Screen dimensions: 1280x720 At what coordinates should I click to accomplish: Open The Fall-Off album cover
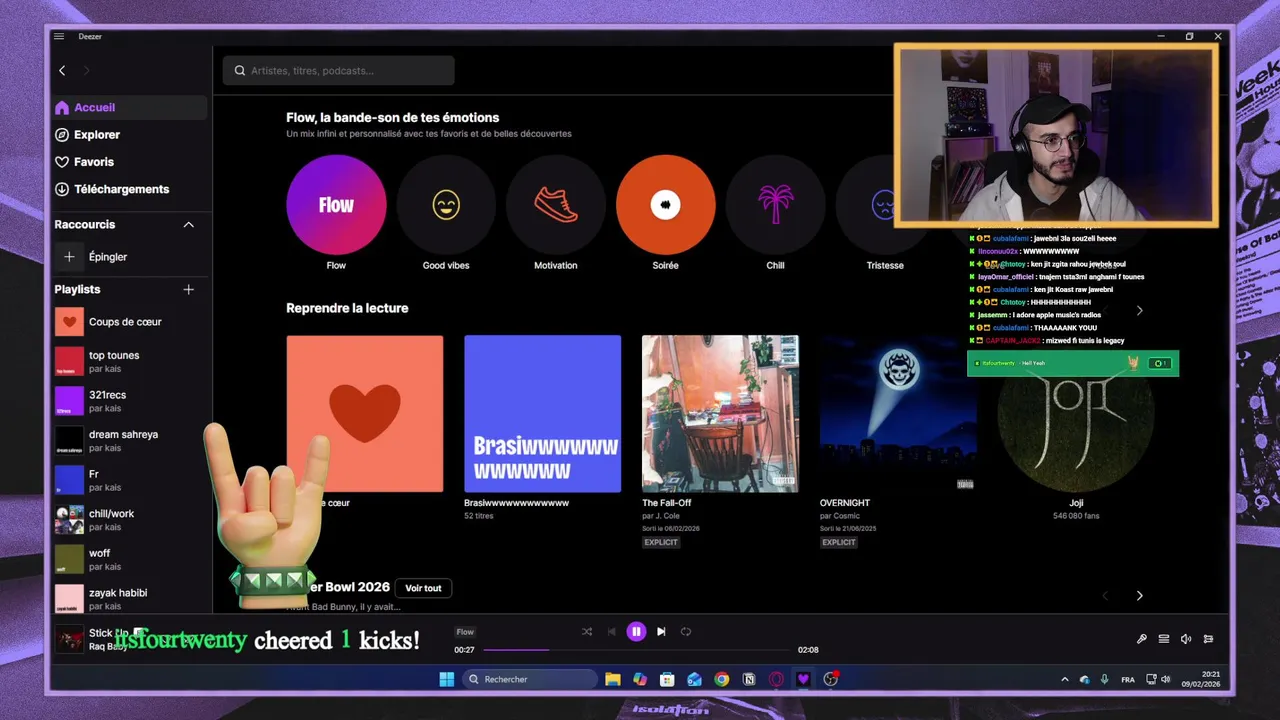point(720,413)
